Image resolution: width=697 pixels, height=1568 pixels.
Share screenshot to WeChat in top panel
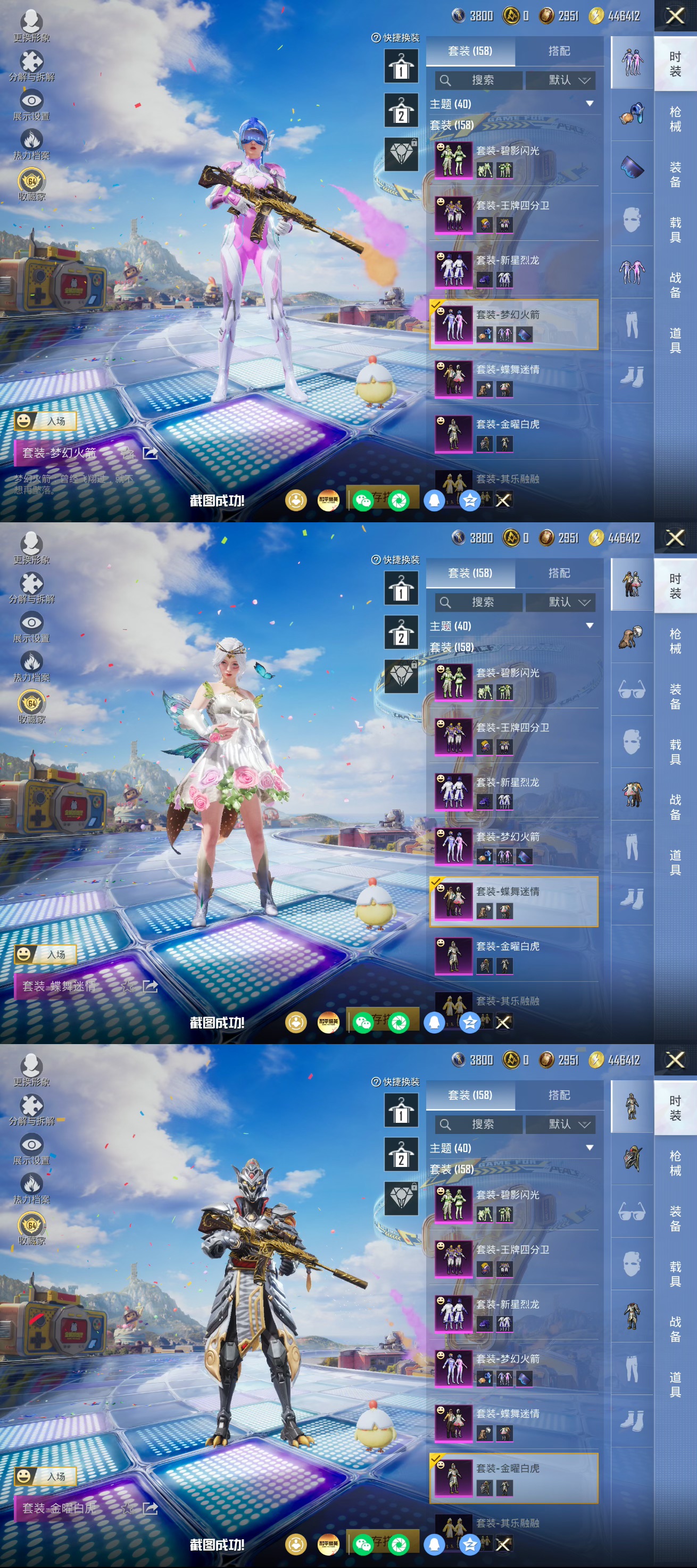coord(363,501)
